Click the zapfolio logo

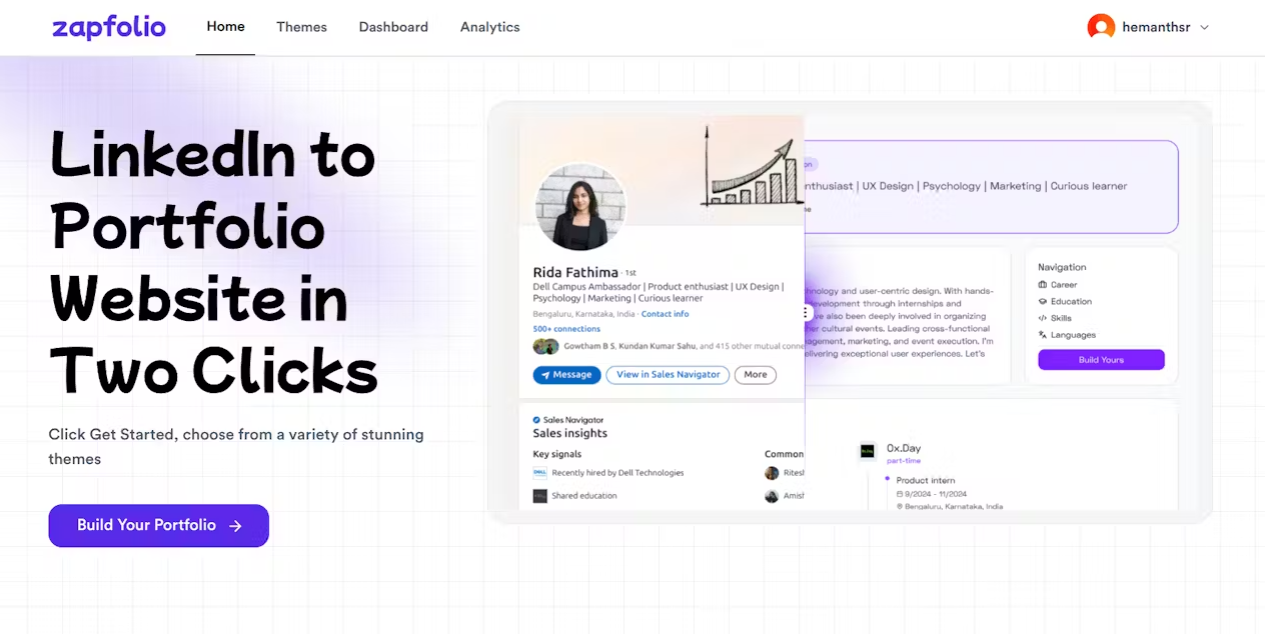click(x=109, y=27)
